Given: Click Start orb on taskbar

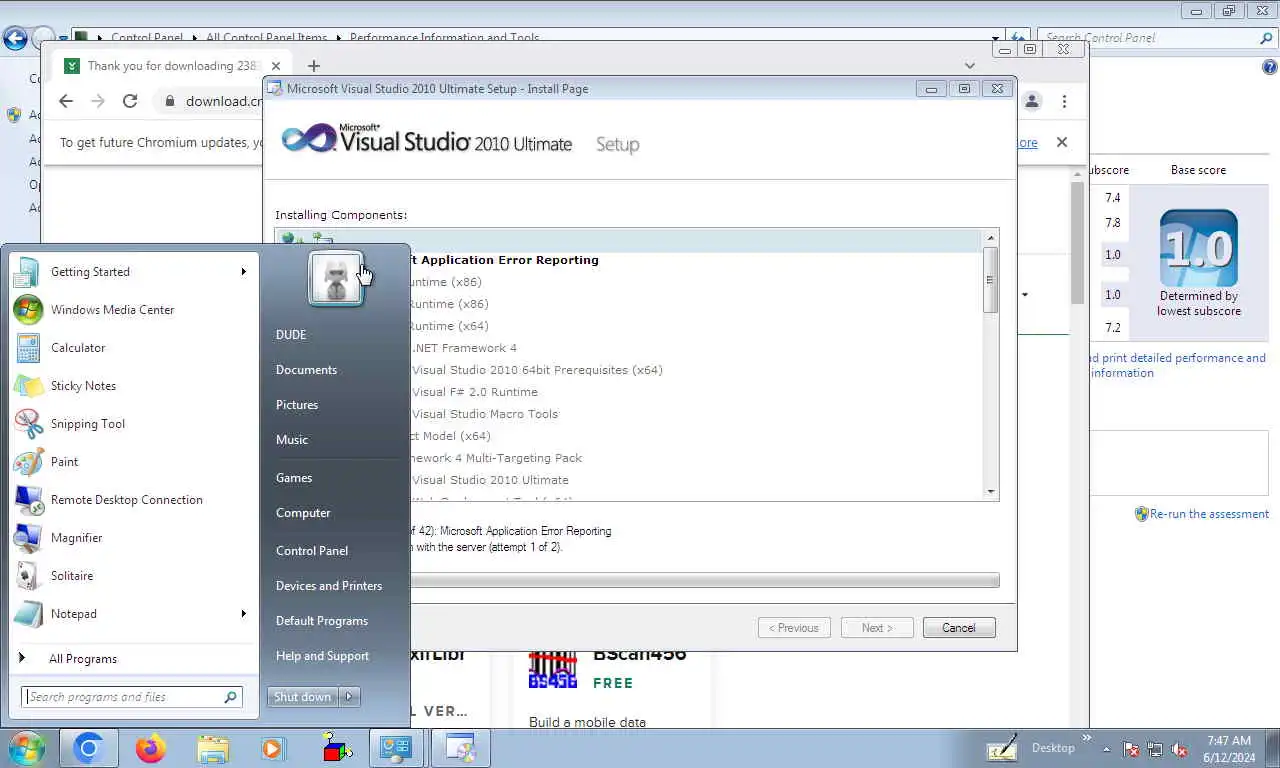Looking at the screenshot, I should tap(26, 748).
